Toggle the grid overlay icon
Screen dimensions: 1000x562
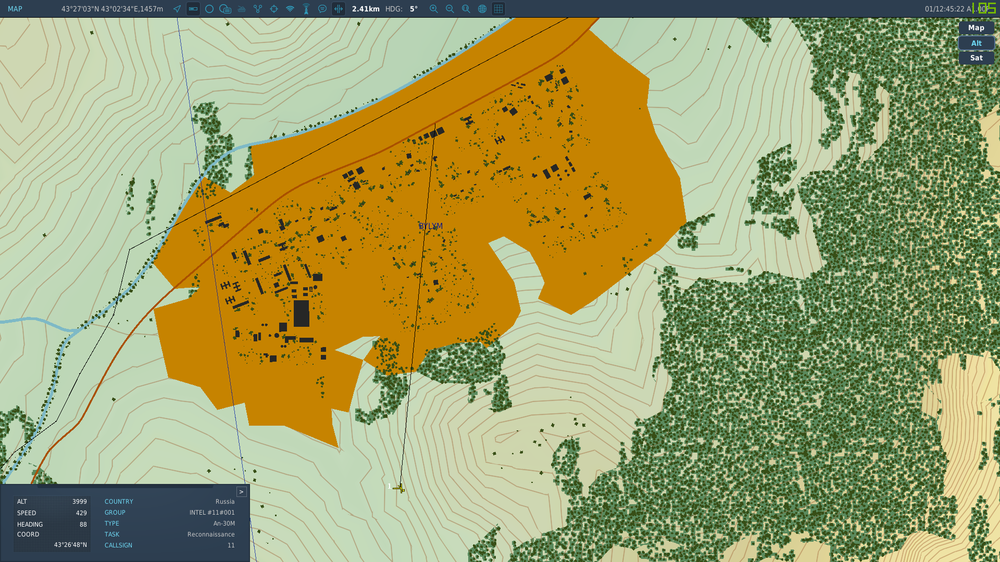point(498,8)
